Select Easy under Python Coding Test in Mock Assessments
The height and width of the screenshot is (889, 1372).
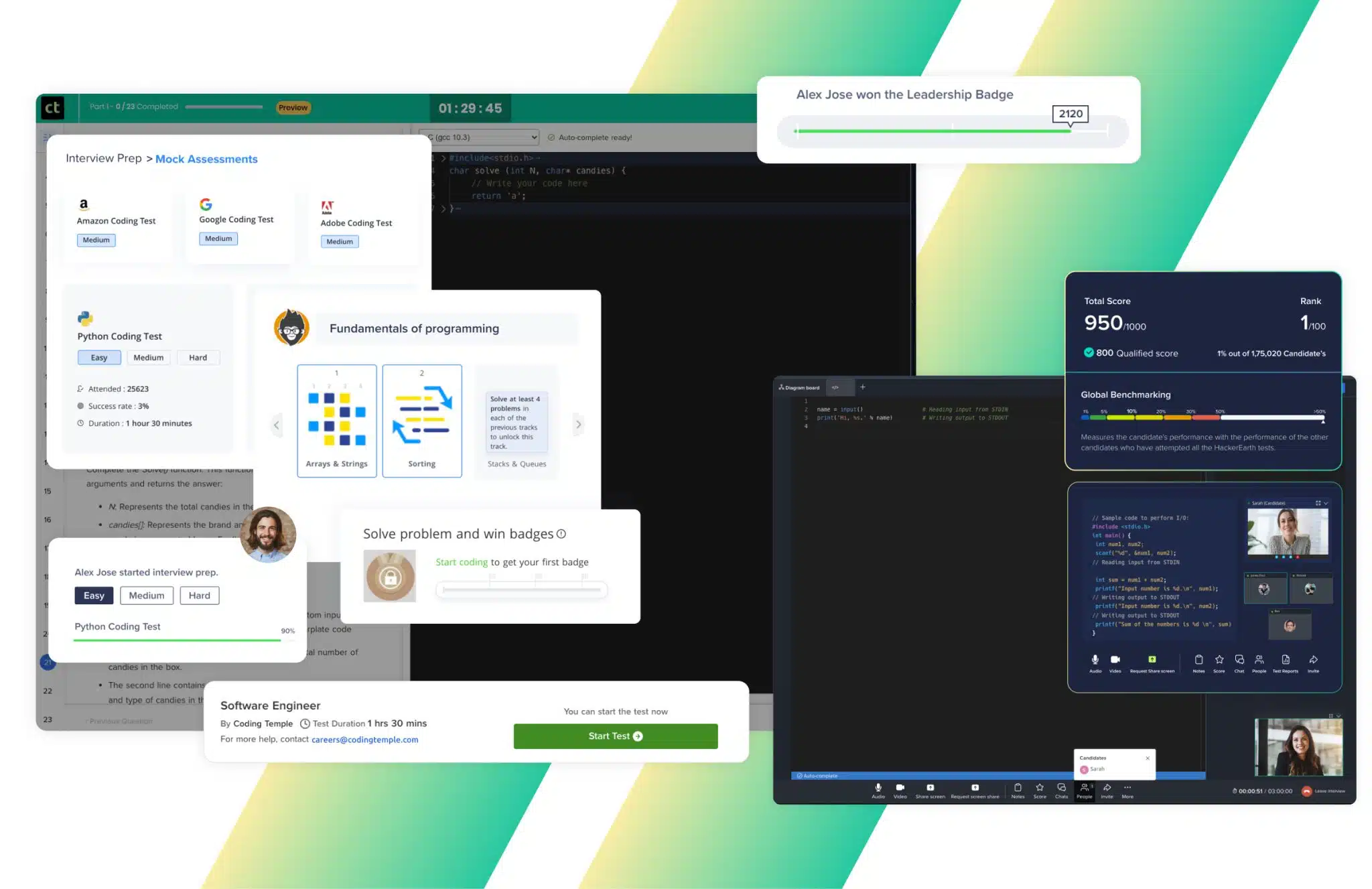pos(99,358)
